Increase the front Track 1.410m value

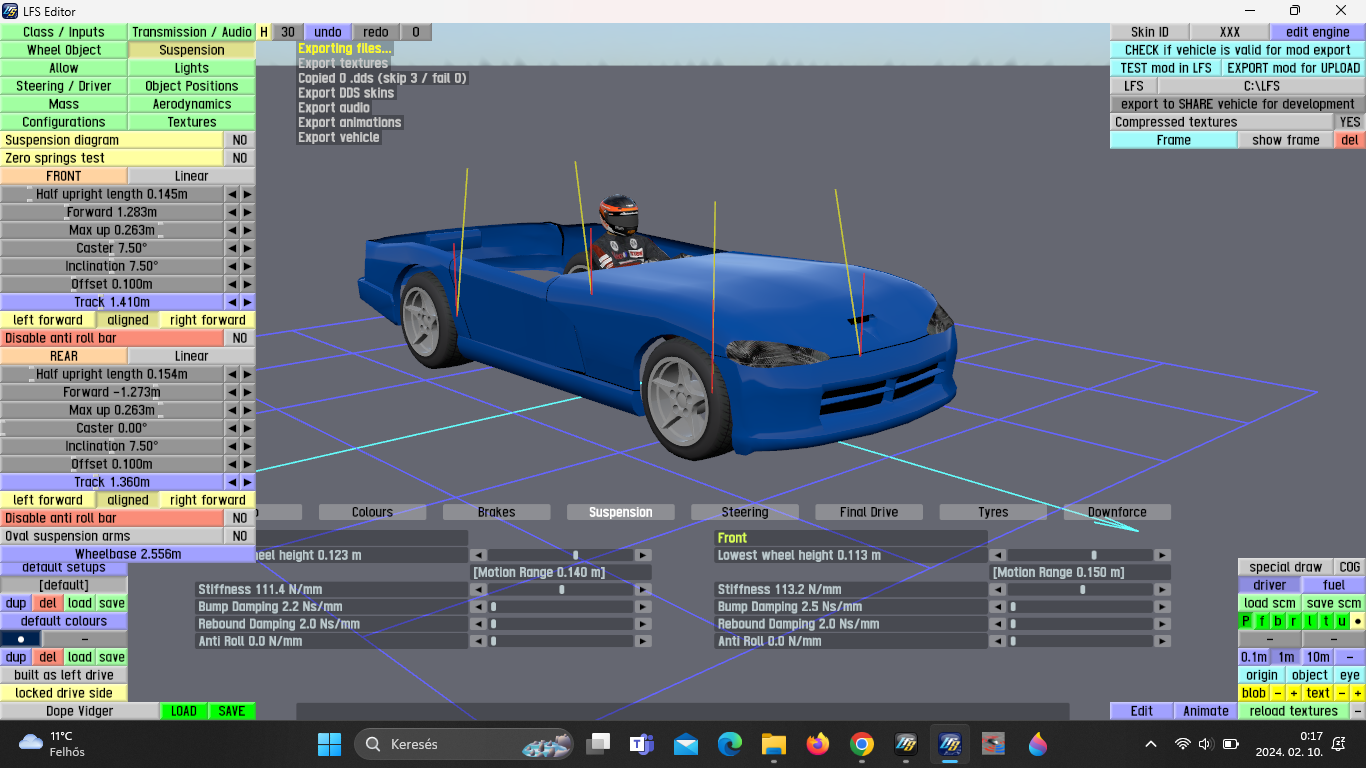click(248, 302)
